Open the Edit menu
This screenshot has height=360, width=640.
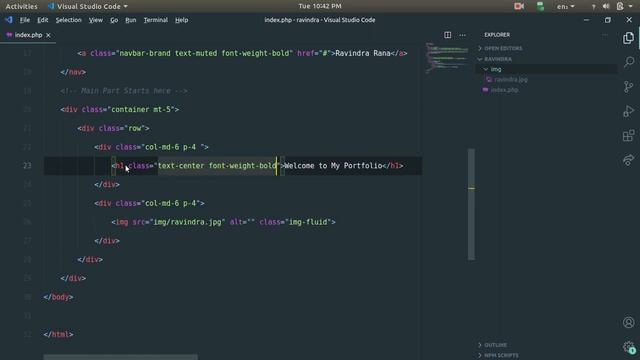pyautogui.click(x=42, y=20)
